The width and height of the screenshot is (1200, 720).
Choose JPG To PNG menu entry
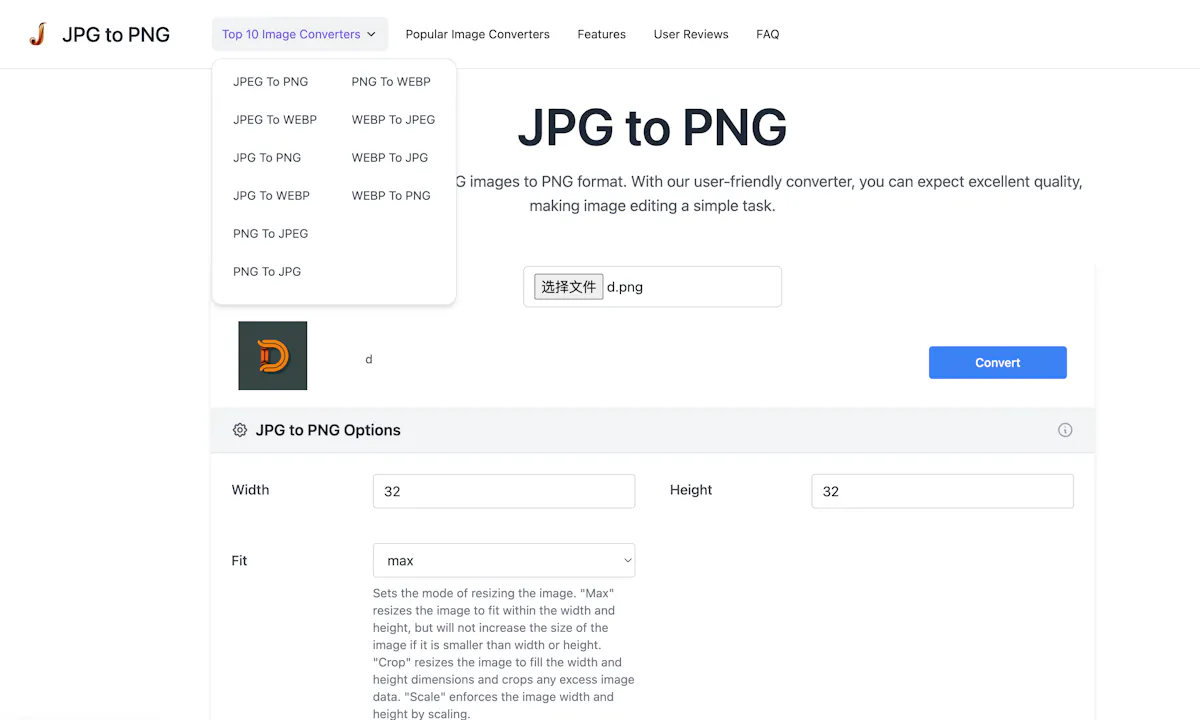point(267,158)
